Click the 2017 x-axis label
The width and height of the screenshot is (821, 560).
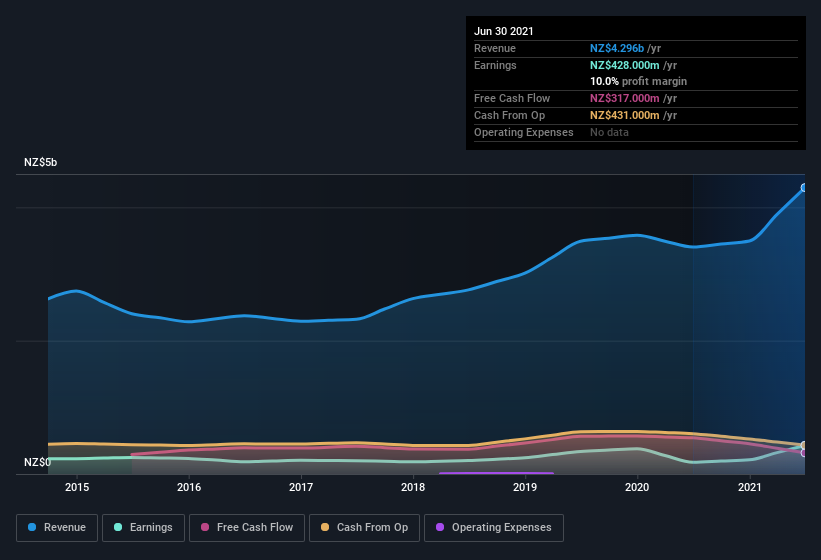(x=301, y=487)
